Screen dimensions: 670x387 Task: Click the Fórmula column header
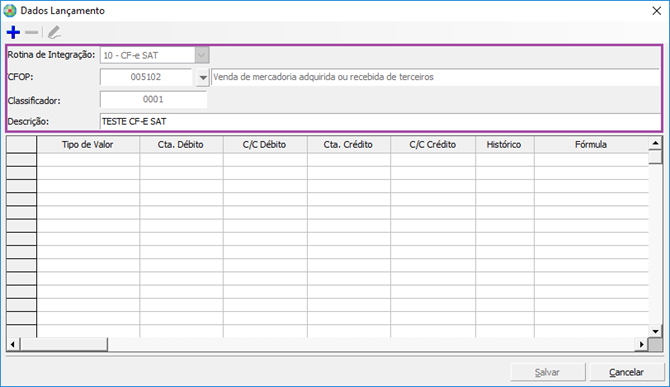point(591,144)
